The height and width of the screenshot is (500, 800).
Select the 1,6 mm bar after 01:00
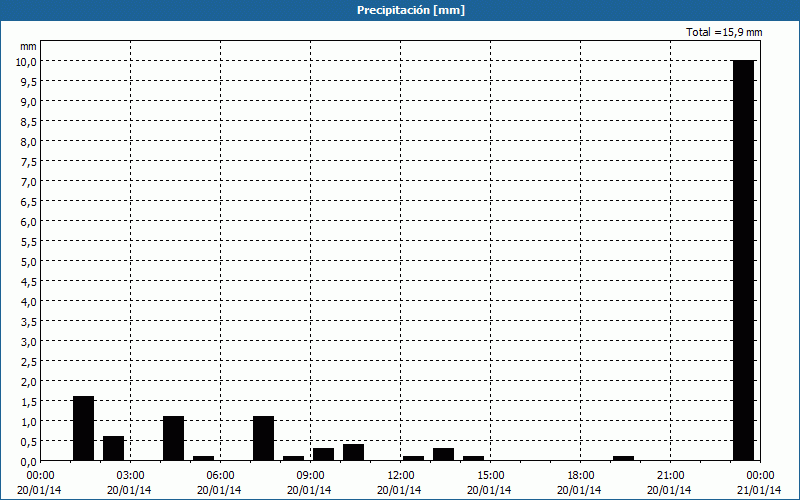[x=83, y=429]
